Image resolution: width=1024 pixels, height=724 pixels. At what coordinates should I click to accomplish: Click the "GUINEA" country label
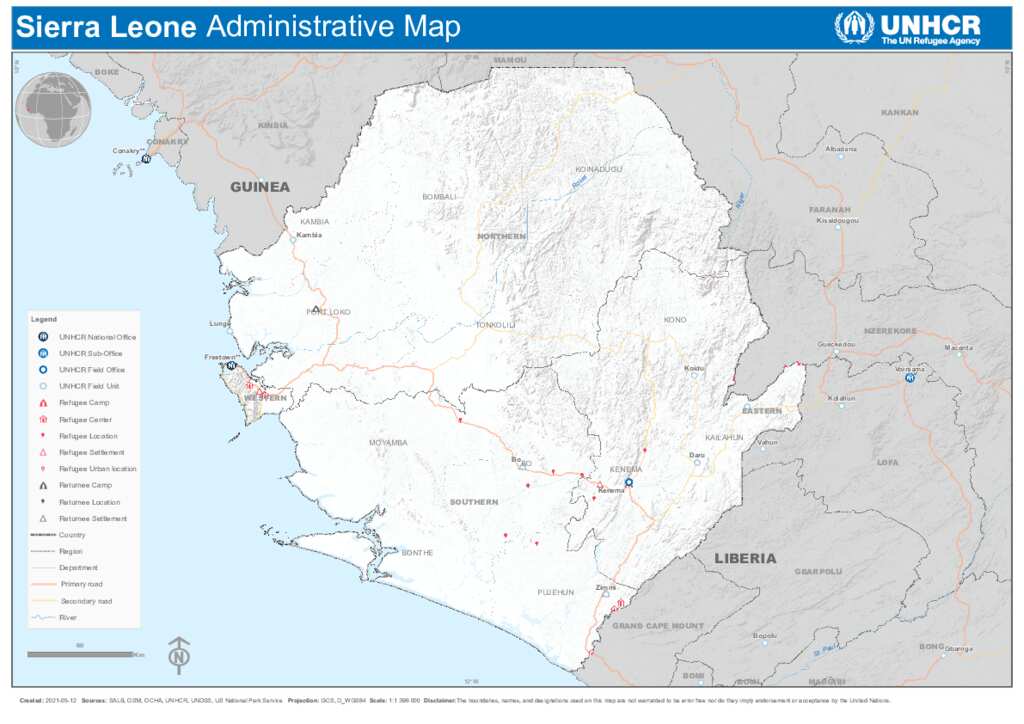260,187
